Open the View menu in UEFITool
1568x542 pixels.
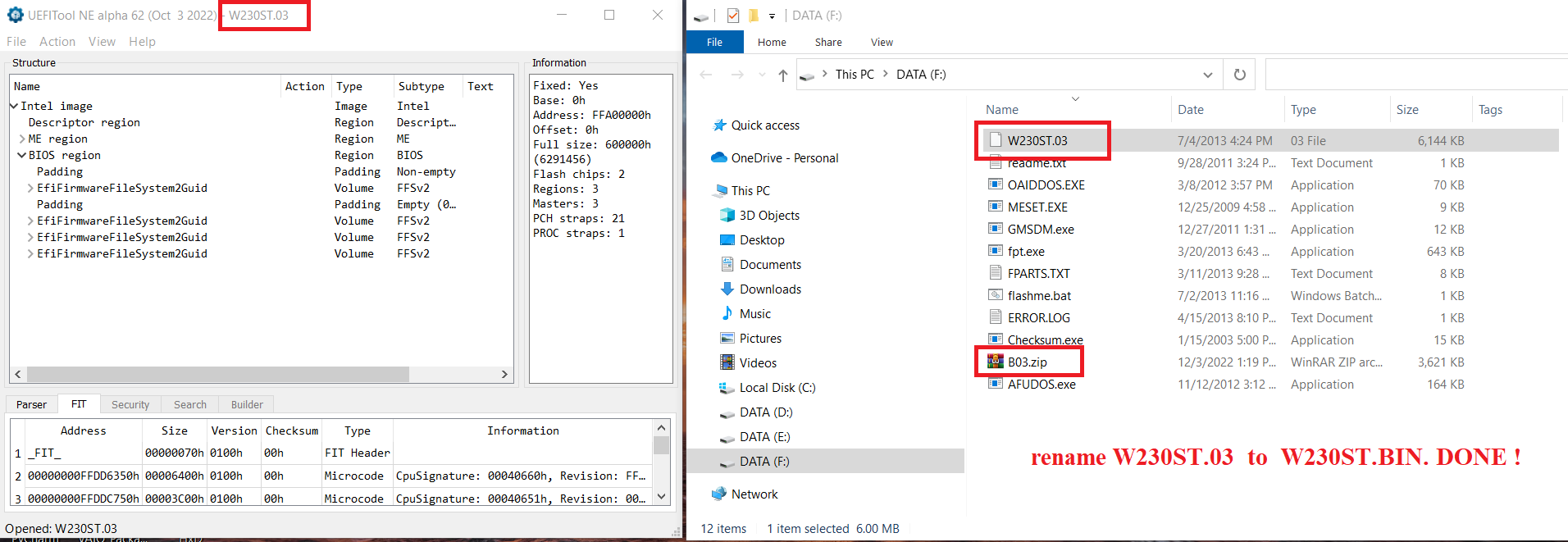pos(102,42)
